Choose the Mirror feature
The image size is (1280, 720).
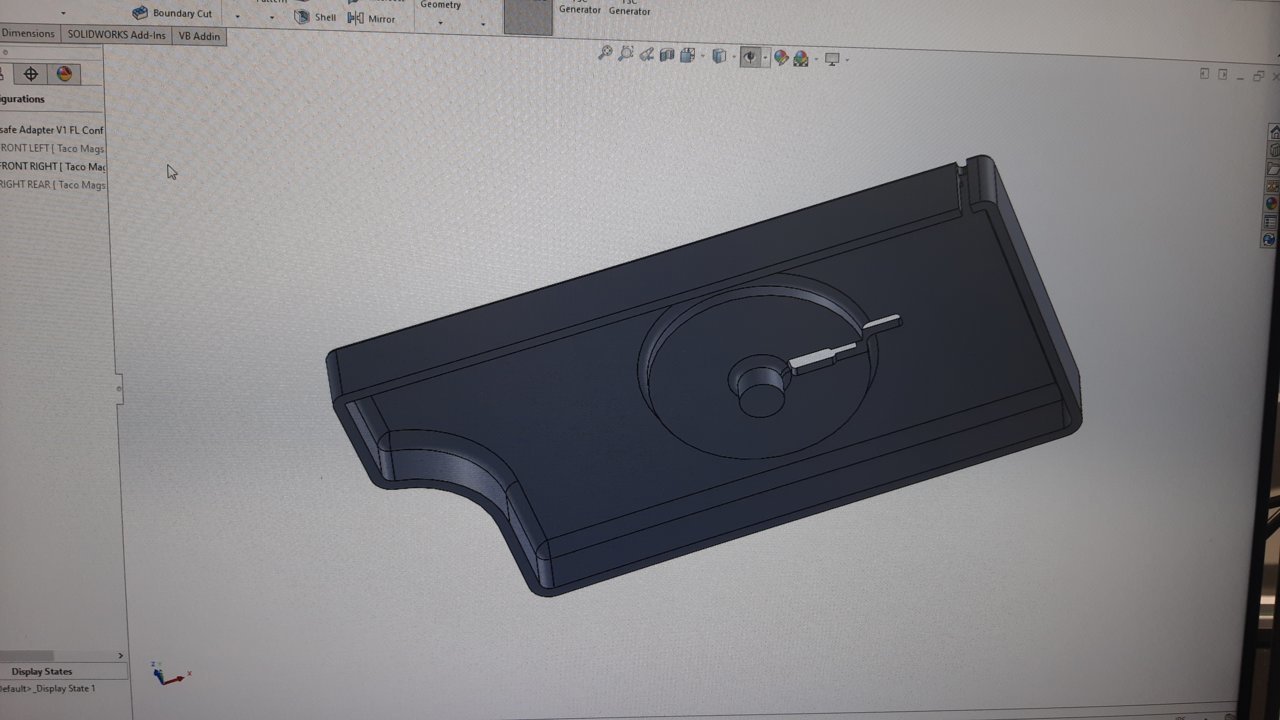(x=371, y=18)
